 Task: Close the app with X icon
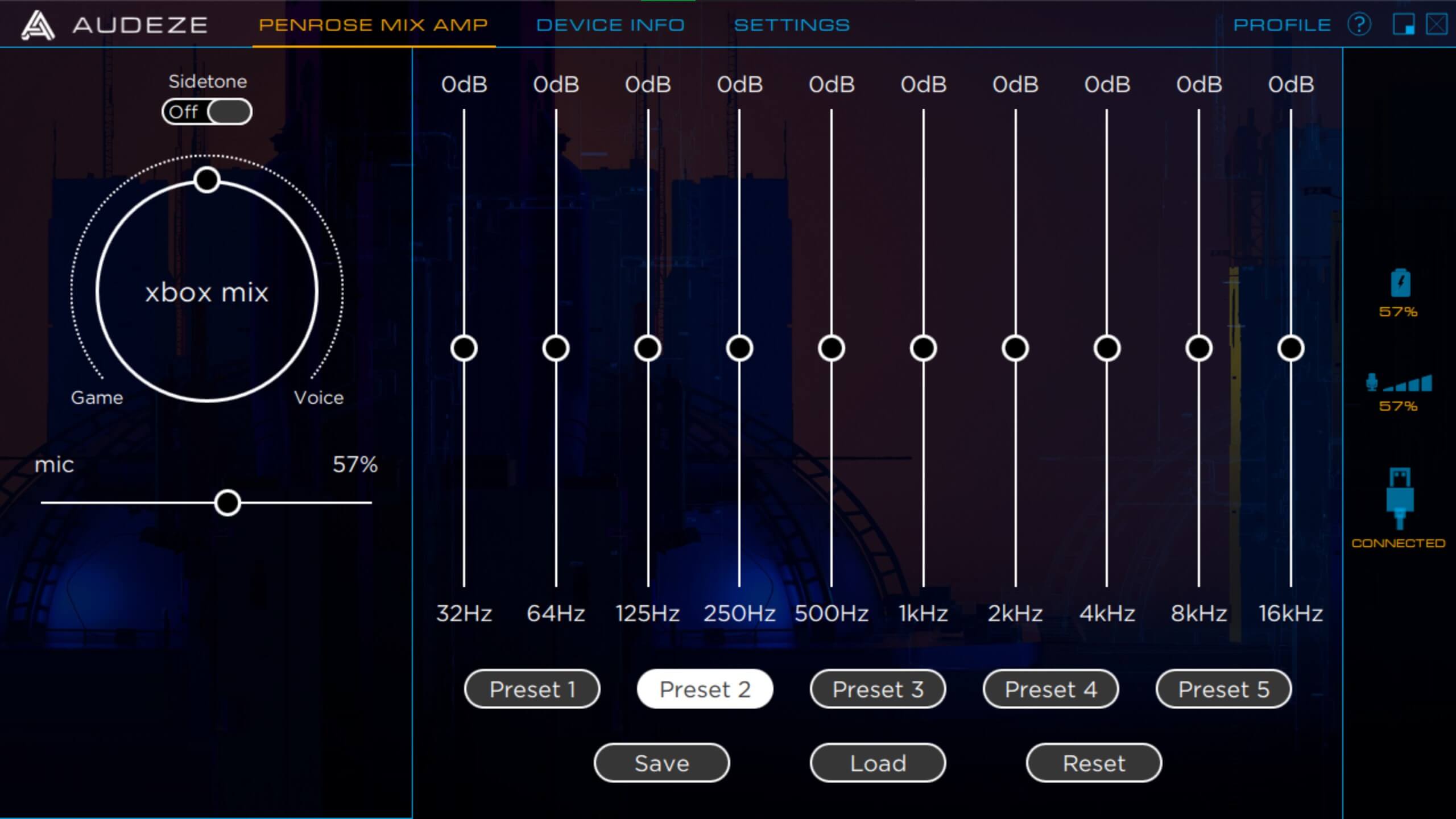pyautogui.click(x=1437, y=25)
